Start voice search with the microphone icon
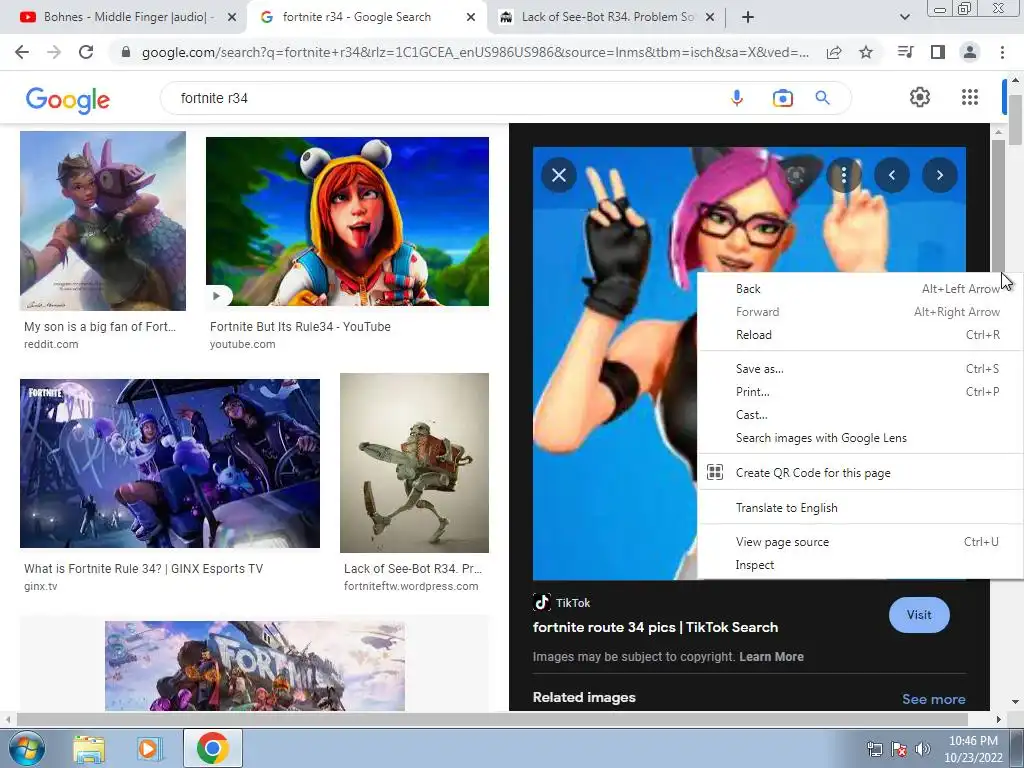 click(737, 98)
